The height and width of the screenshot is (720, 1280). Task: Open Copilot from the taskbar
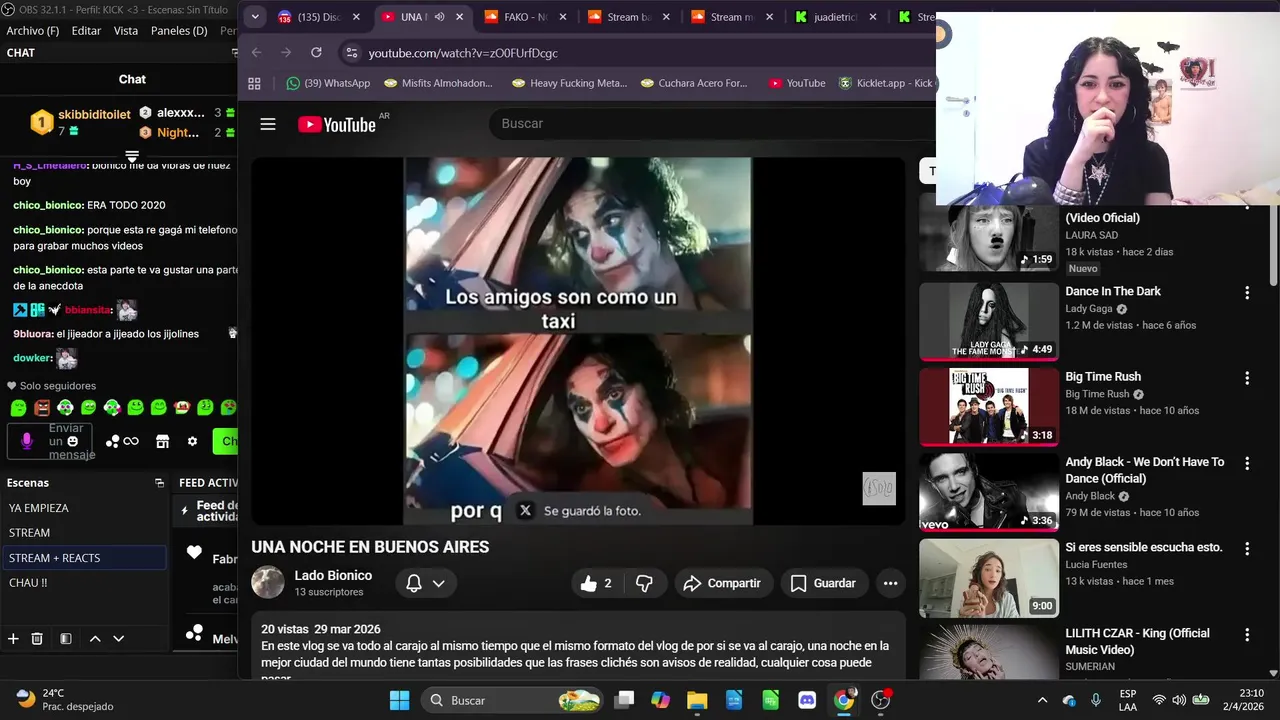[660, 700]
